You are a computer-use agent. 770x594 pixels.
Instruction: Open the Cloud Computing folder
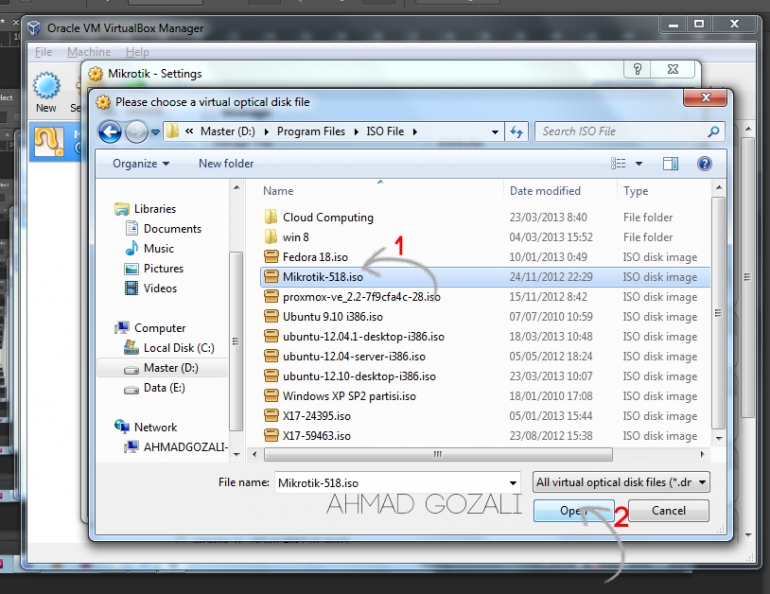(327, 217)
